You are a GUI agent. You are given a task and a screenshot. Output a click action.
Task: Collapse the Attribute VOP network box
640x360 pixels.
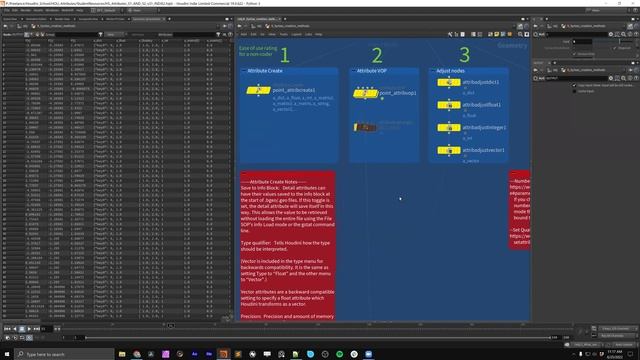(x=353, y=71)
